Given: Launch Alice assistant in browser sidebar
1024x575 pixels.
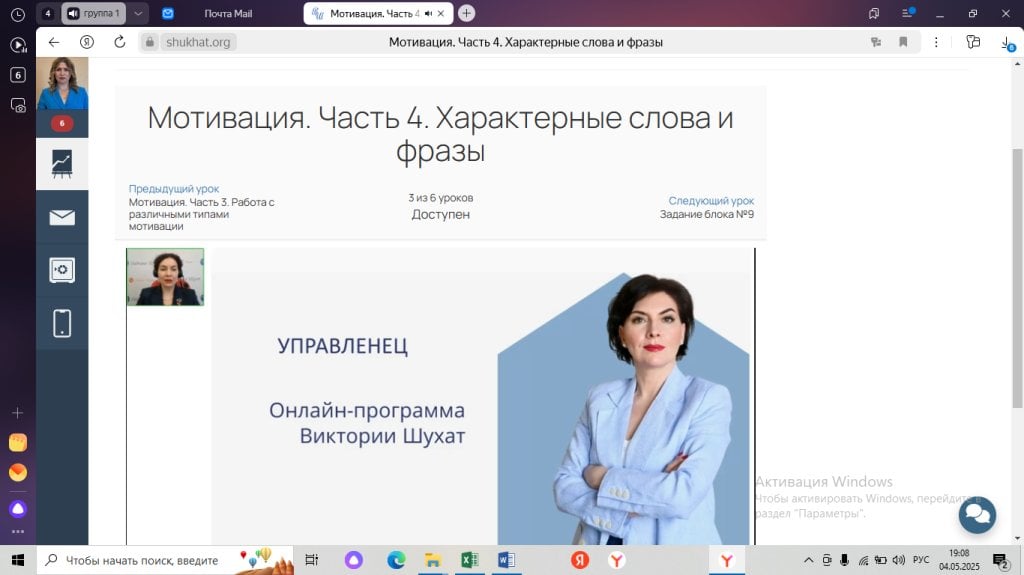Looking at the screenshot, I should 18,508.
